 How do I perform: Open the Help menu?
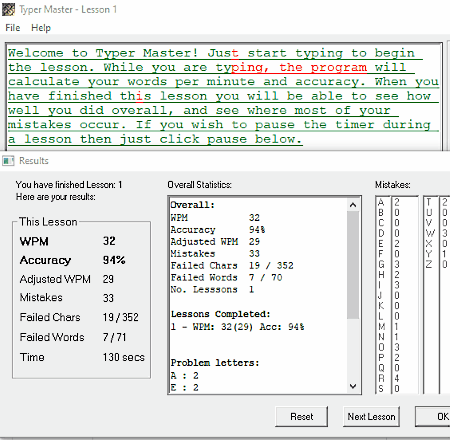click(41, 28)
